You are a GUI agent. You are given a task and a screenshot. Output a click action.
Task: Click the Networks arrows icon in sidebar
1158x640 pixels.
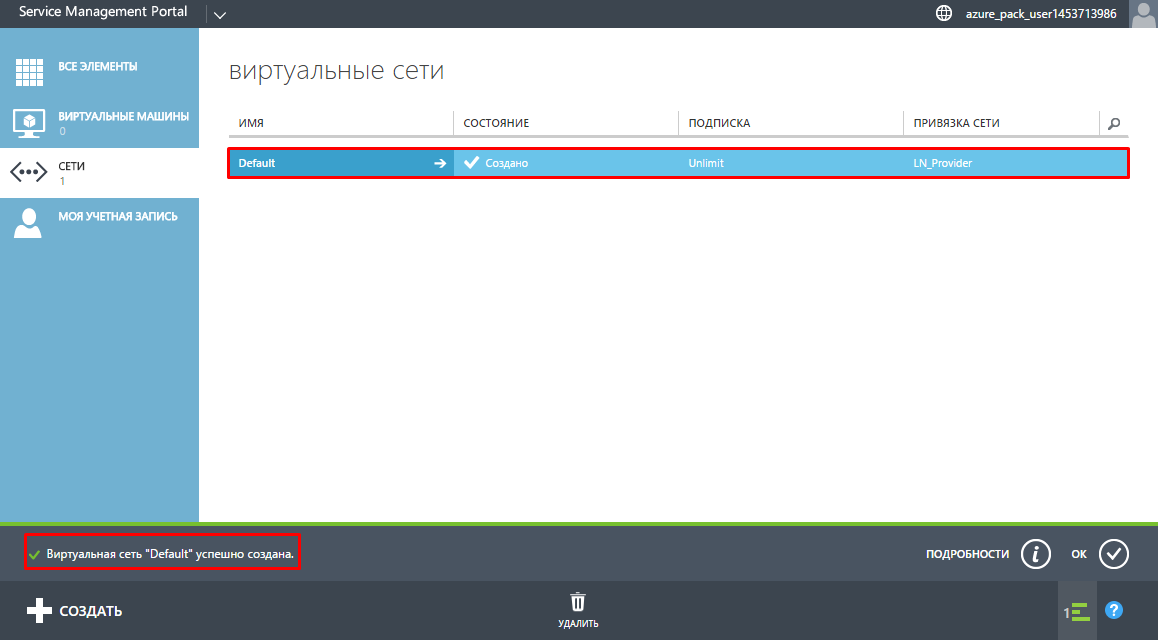click(29, 173)
